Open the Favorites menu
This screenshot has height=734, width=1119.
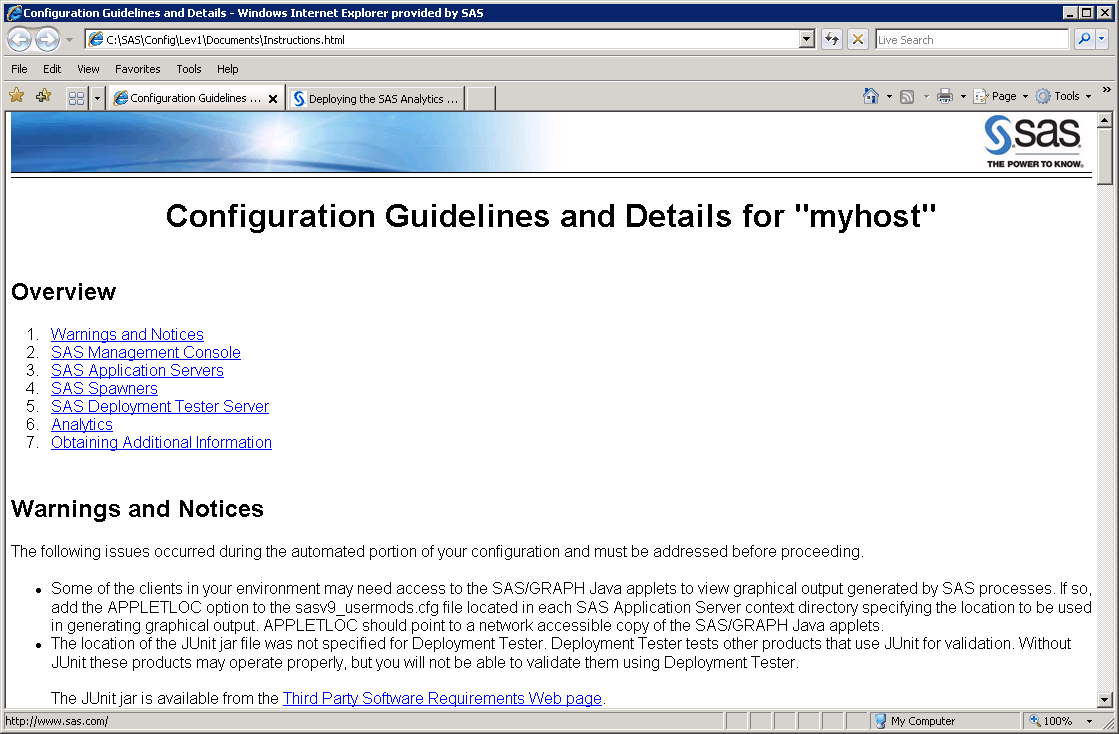tap(137, 69)
